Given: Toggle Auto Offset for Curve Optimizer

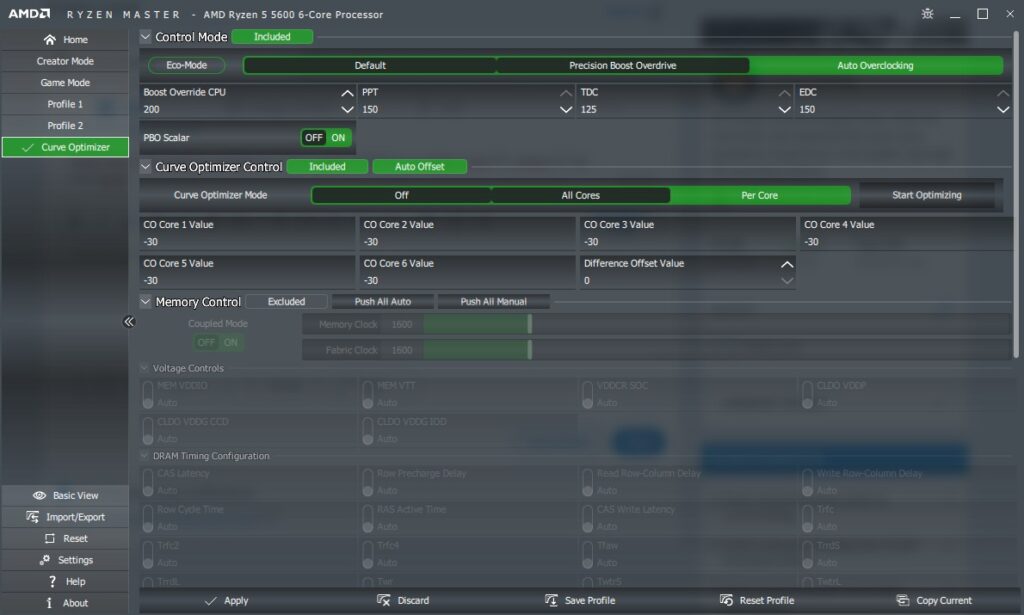Looking at the screenshot, I should (x=419, y=167).
